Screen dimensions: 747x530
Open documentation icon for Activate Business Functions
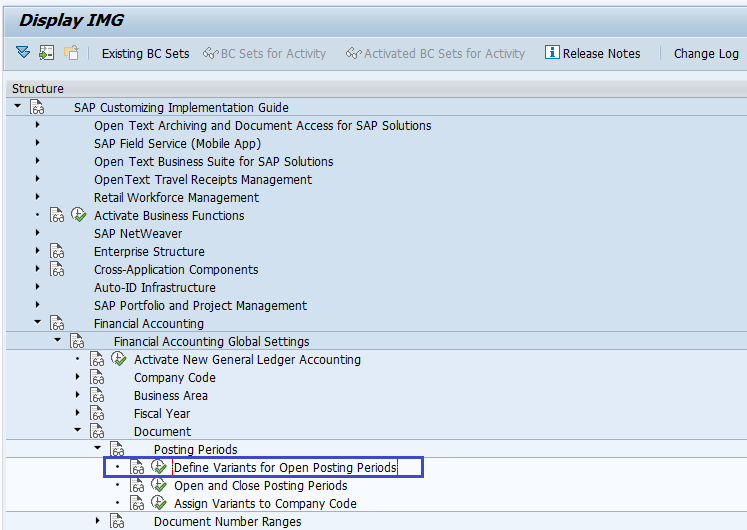pos(57,215)
